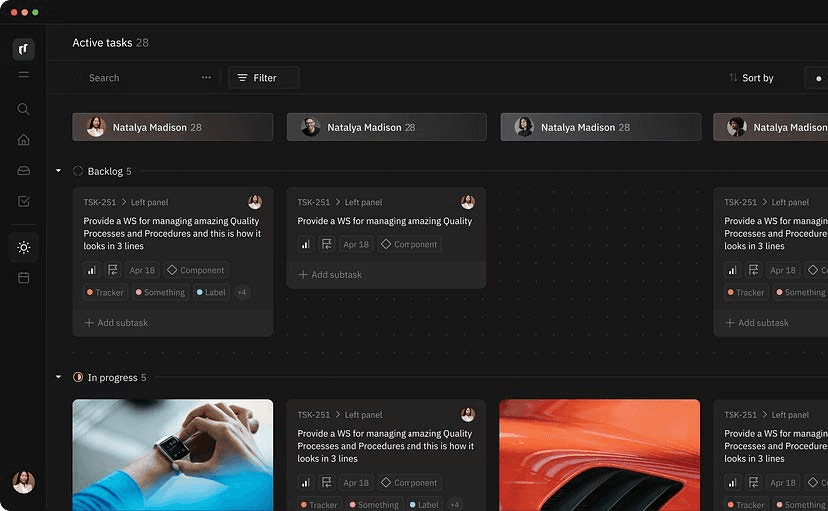Viewport: 828px width, 511px height.
Task: Click the In progress half-circle status icon
Action: click(x=78, y=377)
